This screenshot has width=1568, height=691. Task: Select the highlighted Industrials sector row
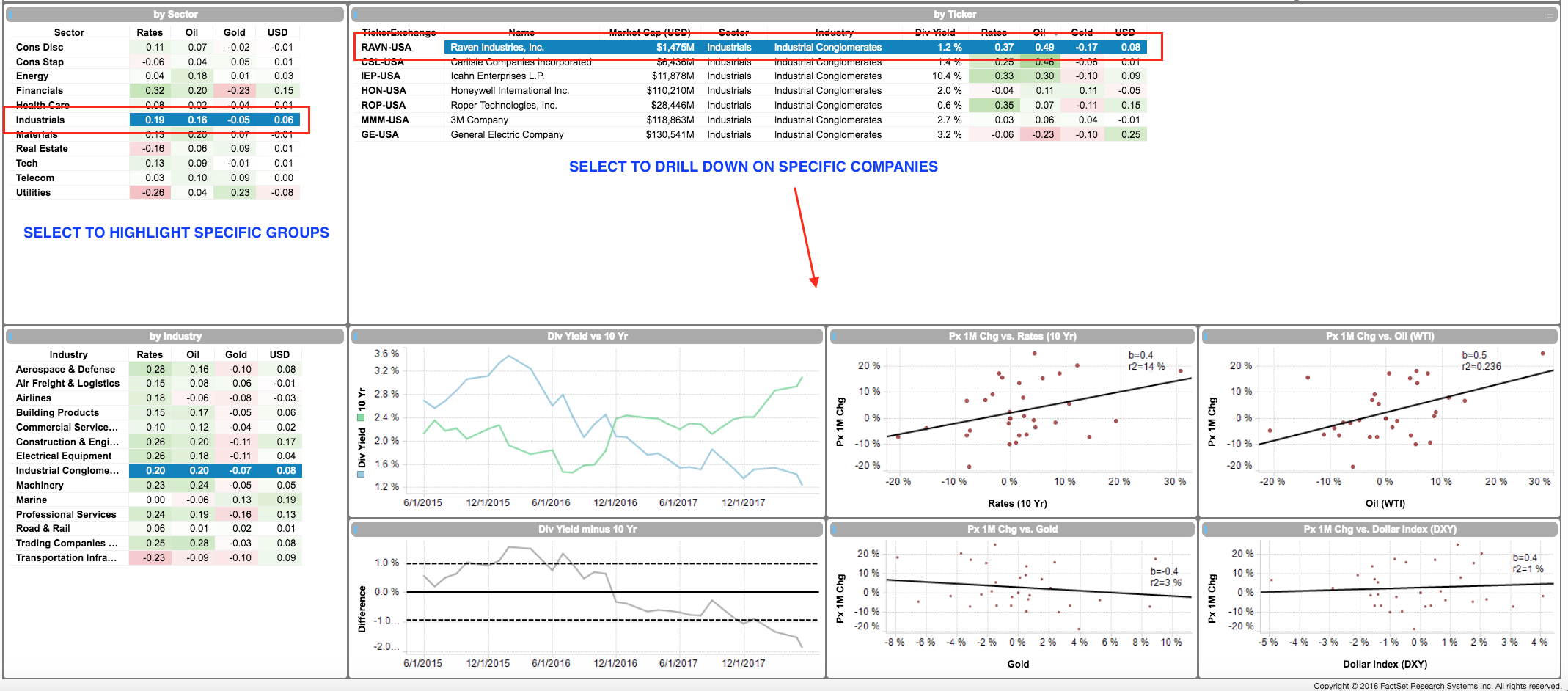click(155, 120)
